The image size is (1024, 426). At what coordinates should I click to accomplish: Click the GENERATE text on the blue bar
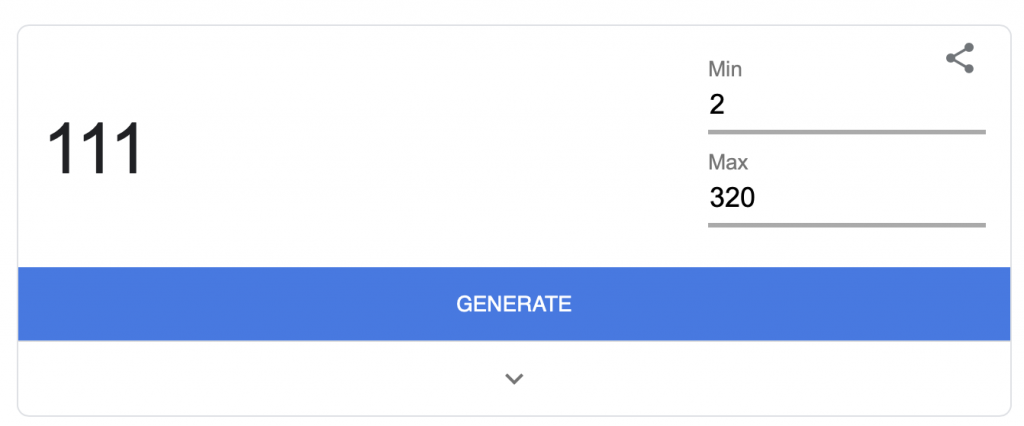514,304
